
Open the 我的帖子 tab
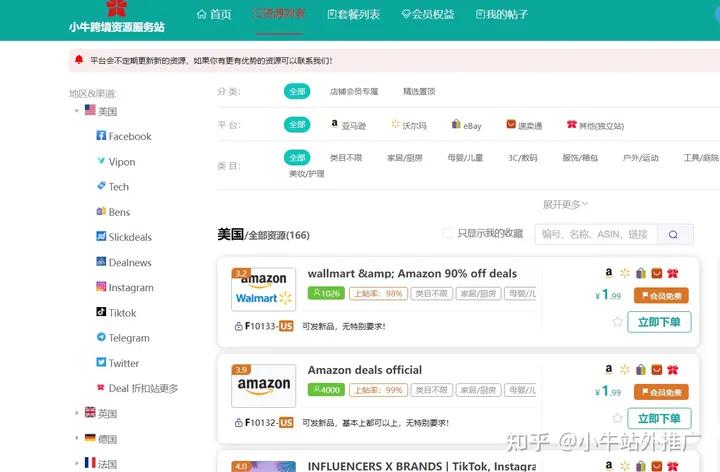click(501, 15)
